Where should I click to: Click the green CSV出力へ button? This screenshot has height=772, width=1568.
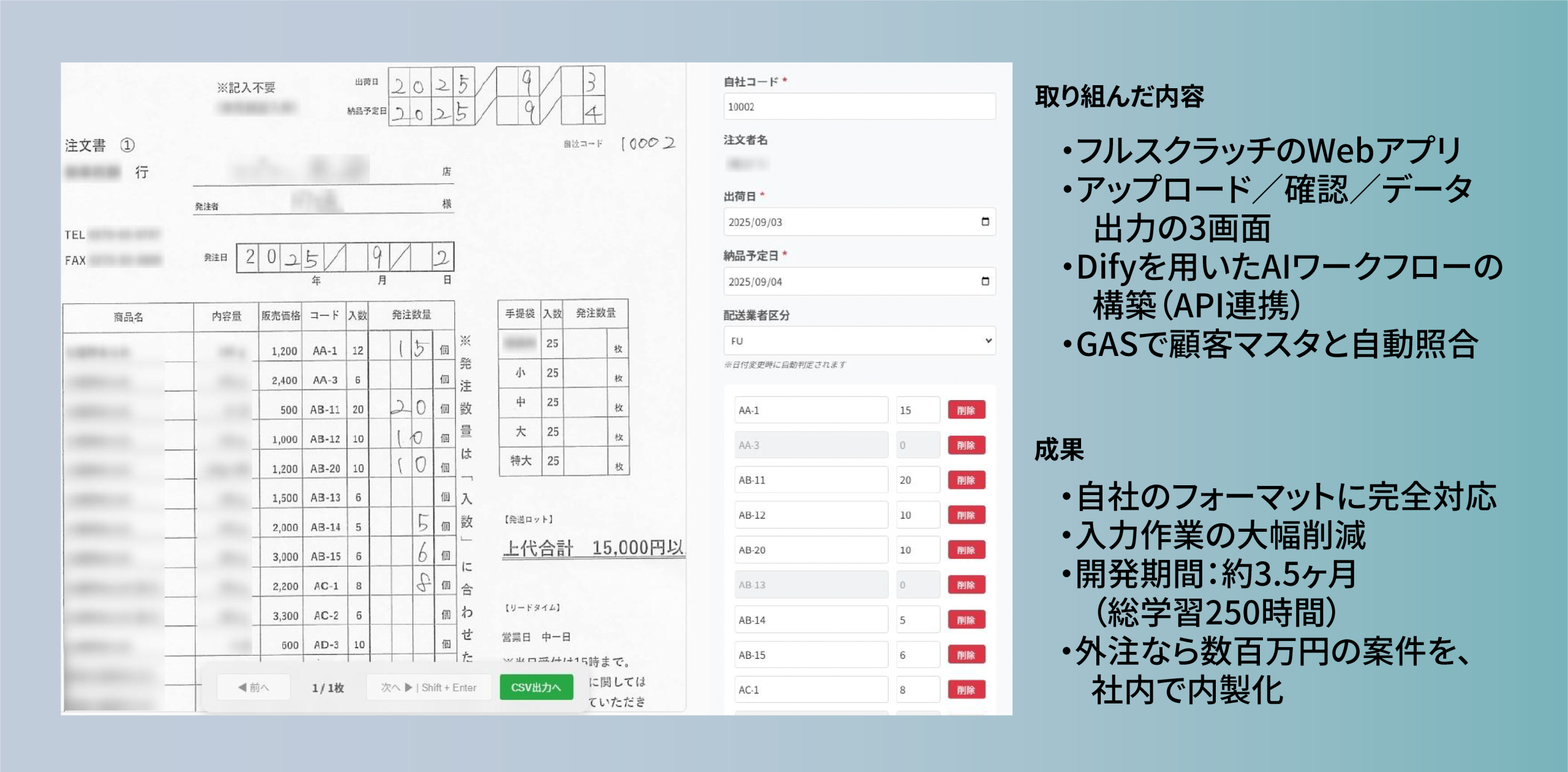pos(536,687)
